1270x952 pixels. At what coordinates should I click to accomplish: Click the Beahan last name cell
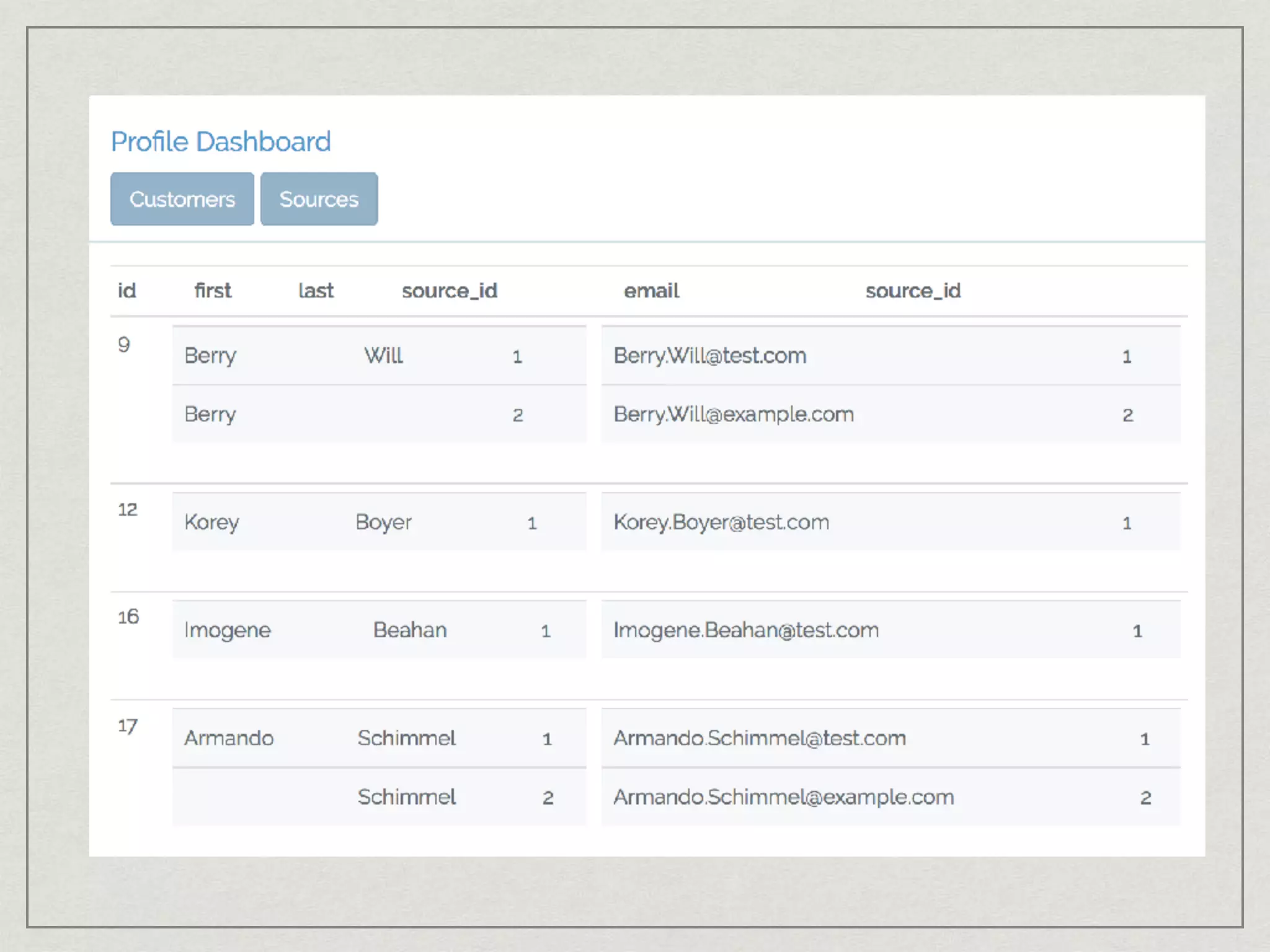point(410,630)
